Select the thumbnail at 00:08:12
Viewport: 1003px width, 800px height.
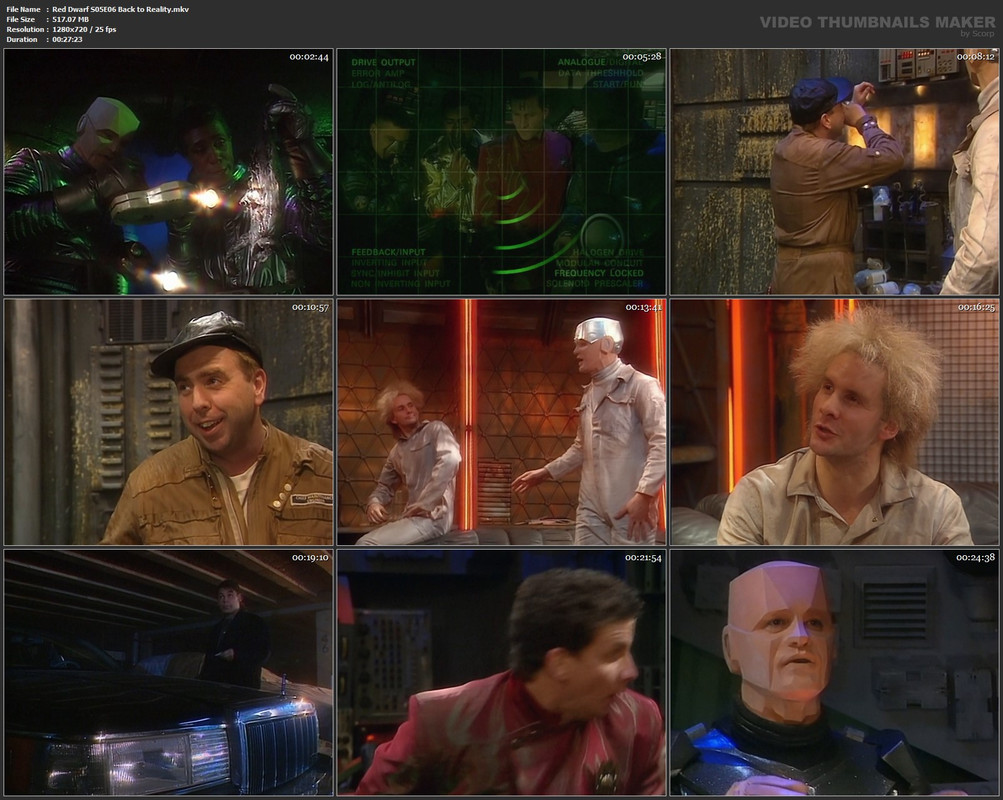(x=834, y=171)
